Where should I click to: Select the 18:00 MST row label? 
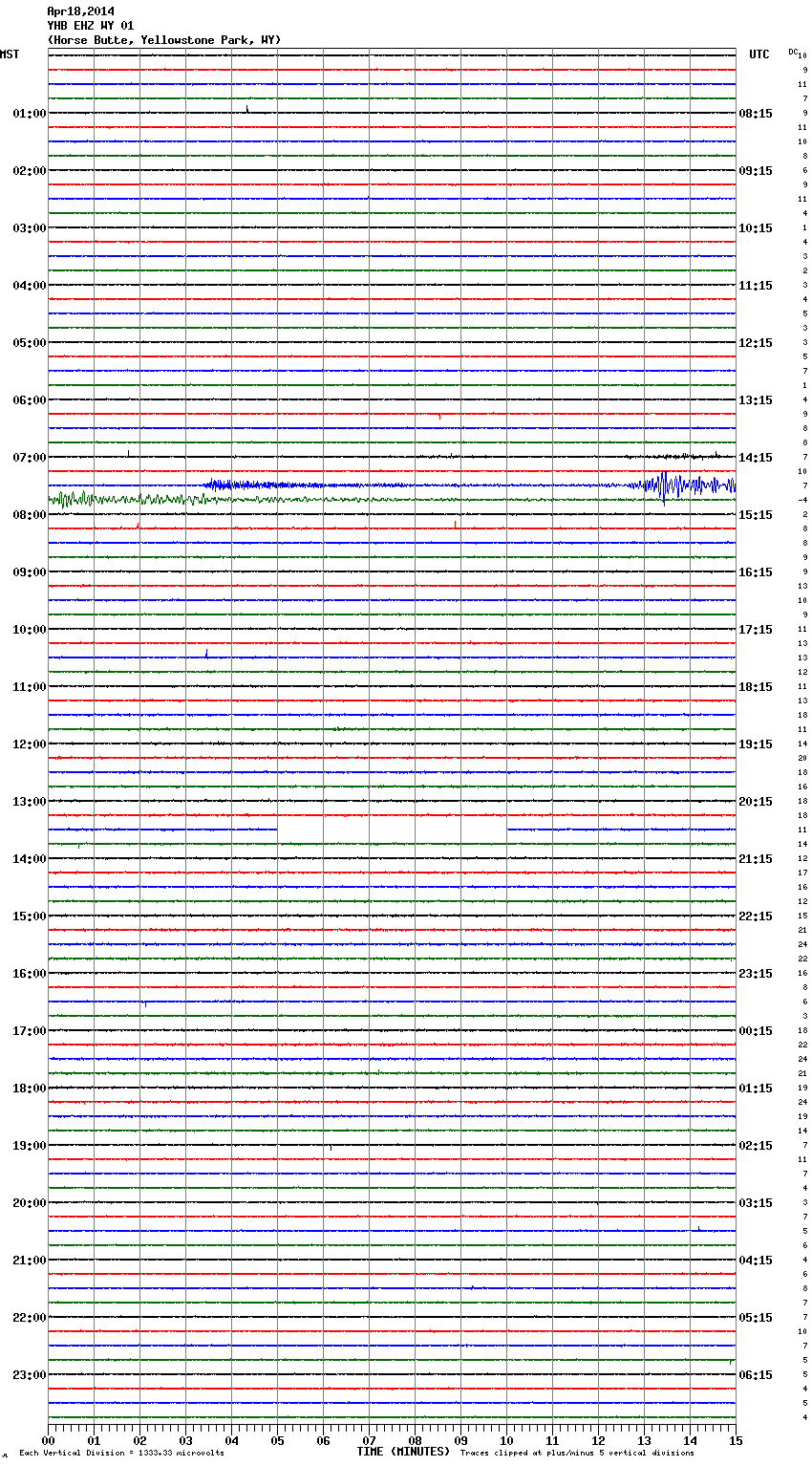(x=29, y=1089)
